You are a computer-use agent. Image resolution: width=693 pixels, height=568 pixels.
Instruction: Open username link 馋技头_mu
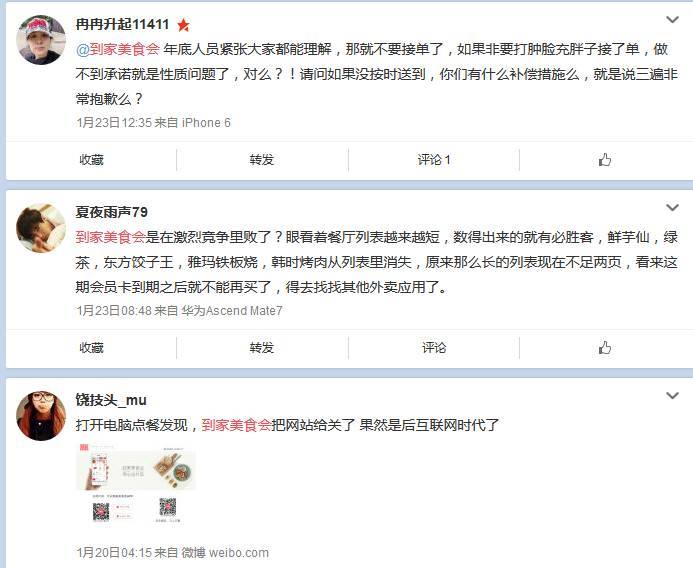click(x=111, y=400)
